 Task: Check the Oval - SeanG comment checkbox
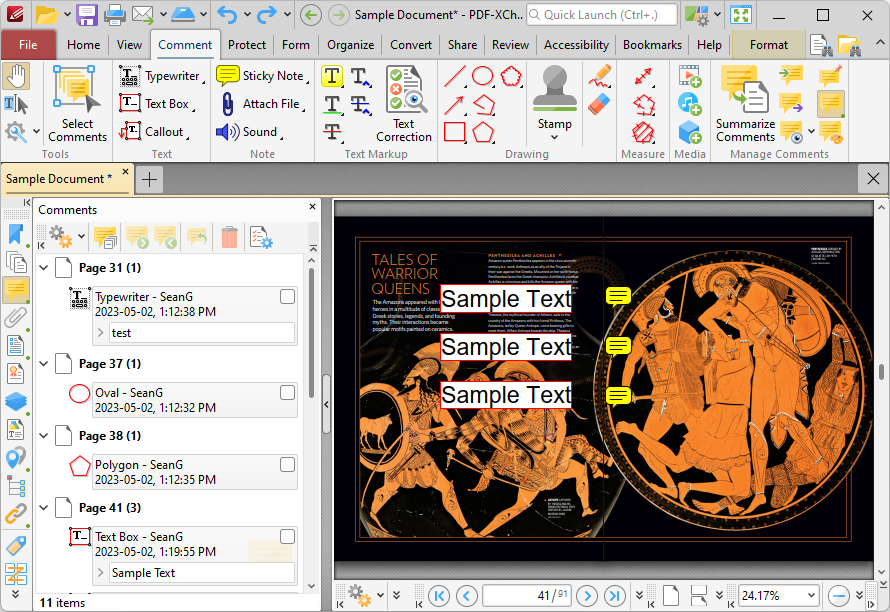pos(287,392)
